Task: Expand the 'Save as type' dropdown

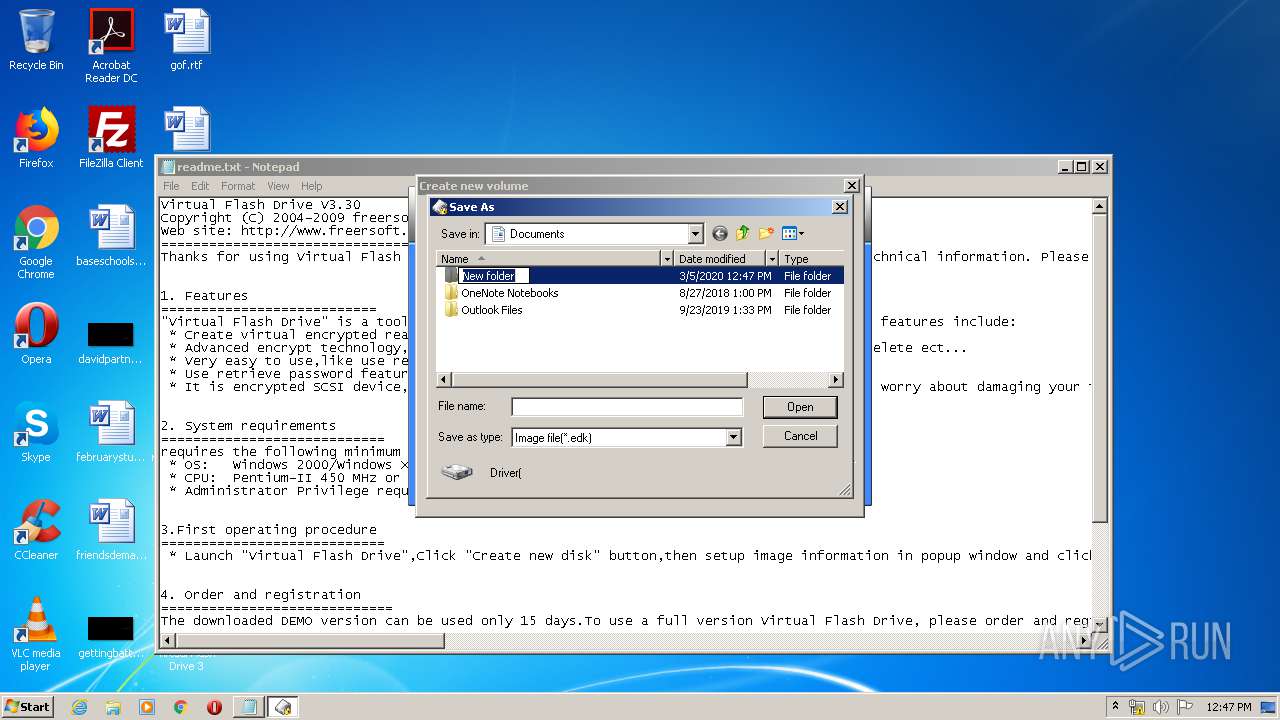Action: pos(734,437)
